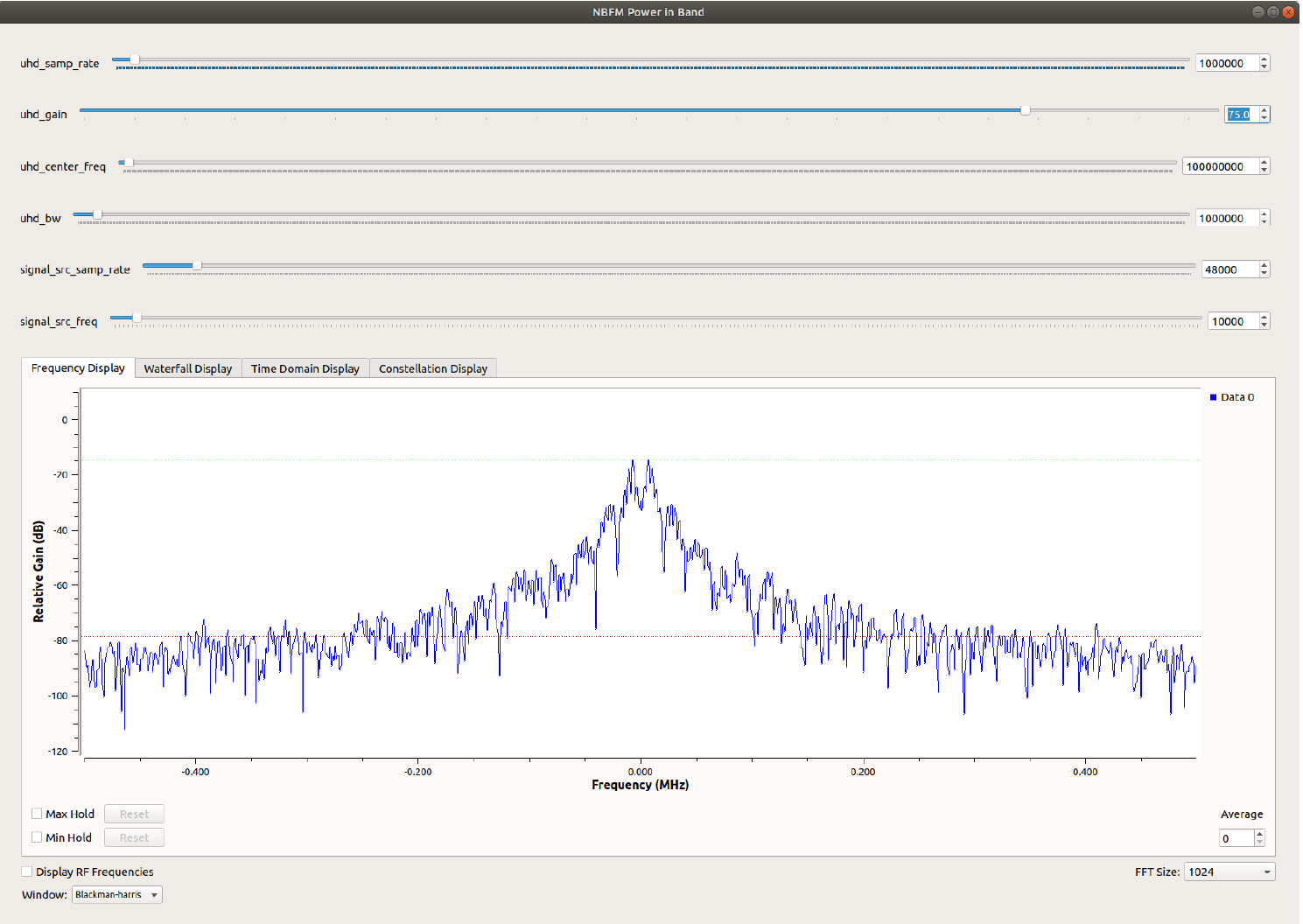Viewport: 1303px width, 924px height.
Task: Click the Reset button beside Max Hold
Action: click(134, 814)
